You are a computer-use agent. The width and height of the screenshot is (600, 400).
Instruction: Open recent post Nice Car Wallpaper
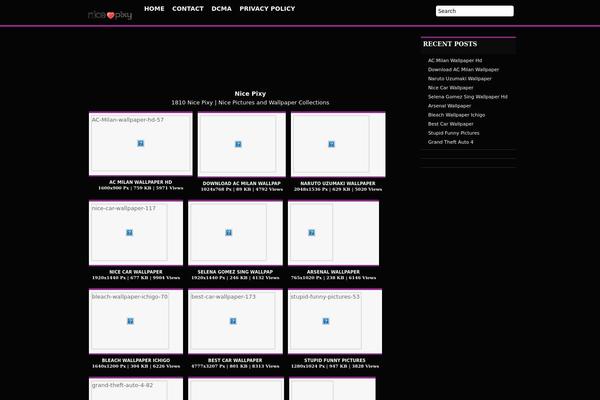tap(450, 88)
